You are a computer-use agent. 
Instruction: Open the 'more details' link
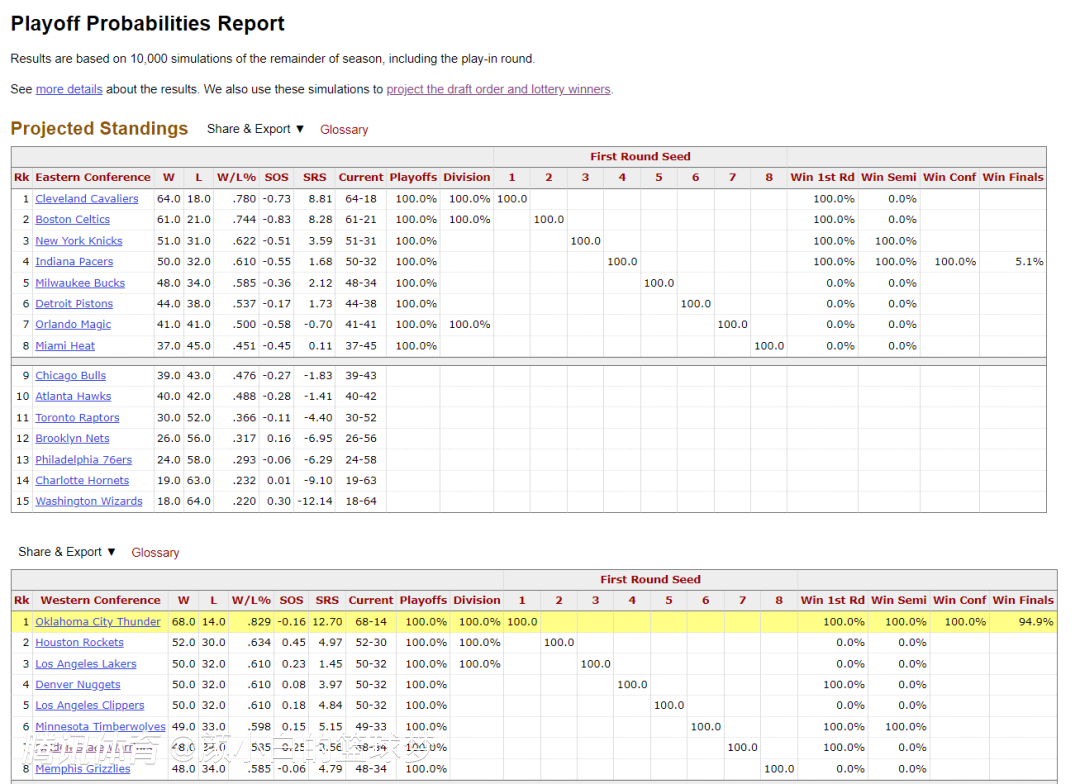(x=69, y=89)
